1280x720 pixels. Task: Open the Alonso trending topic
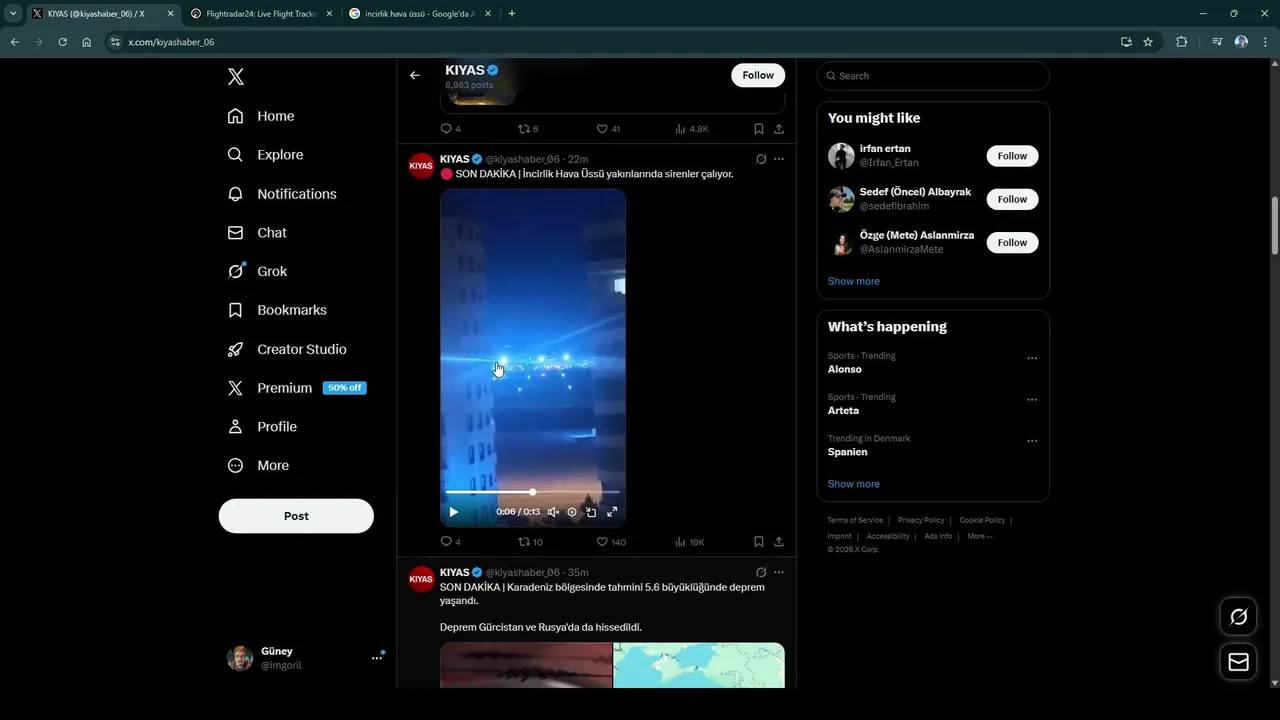pyautogui.click(x=844, y=369)
